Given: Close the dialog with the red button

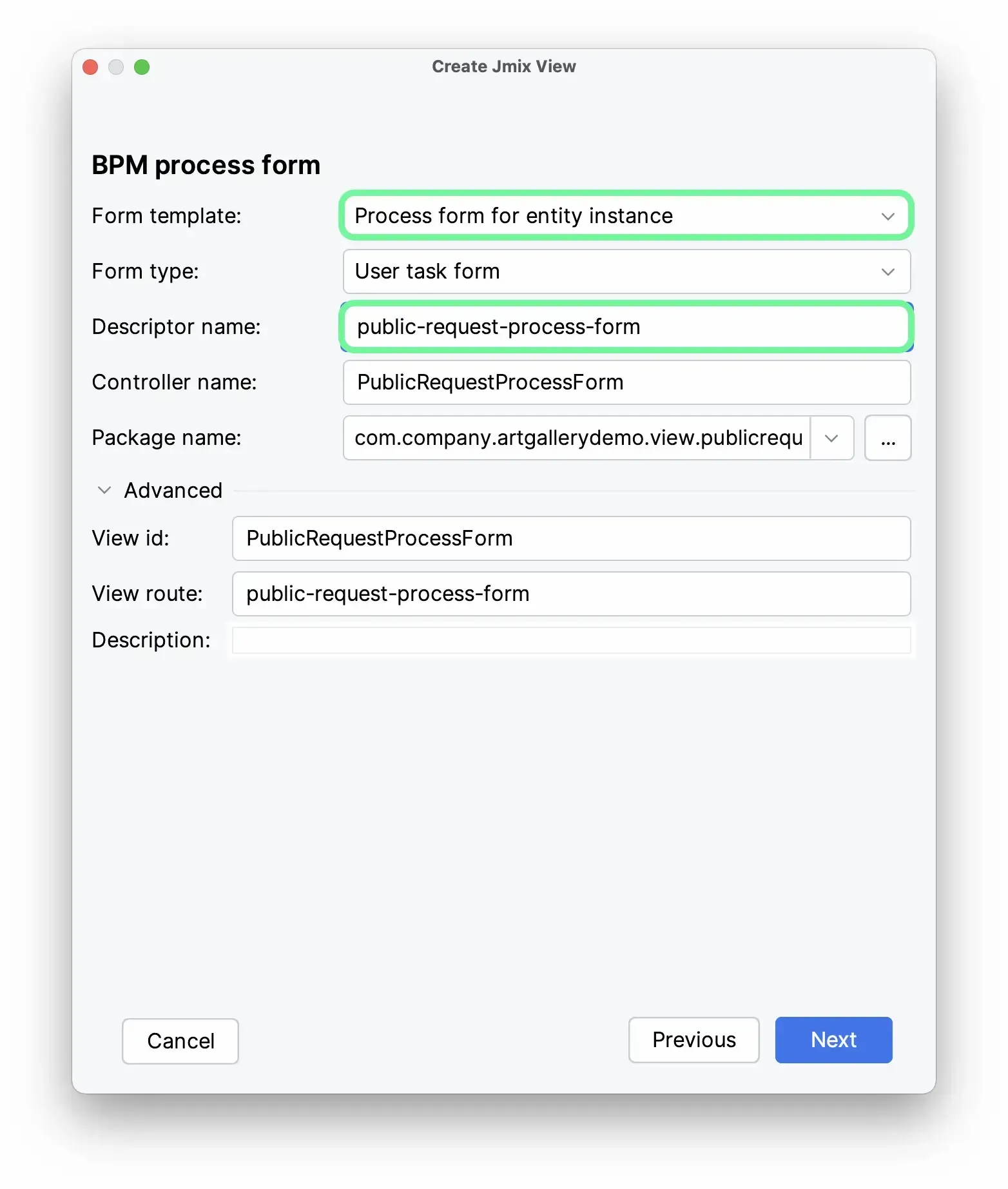Looking at the screenshot, I should (91, 67).
